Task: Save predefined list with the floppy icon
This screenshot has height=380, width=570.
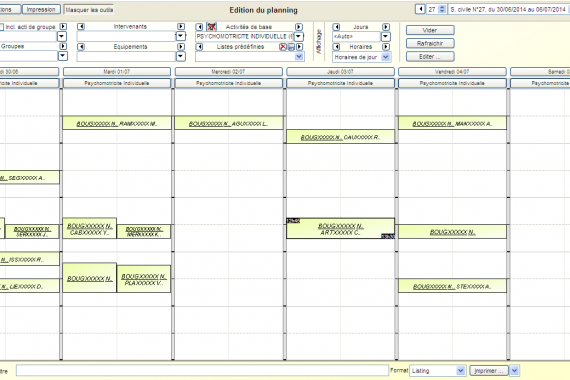Action: click(x=292, y=47)
